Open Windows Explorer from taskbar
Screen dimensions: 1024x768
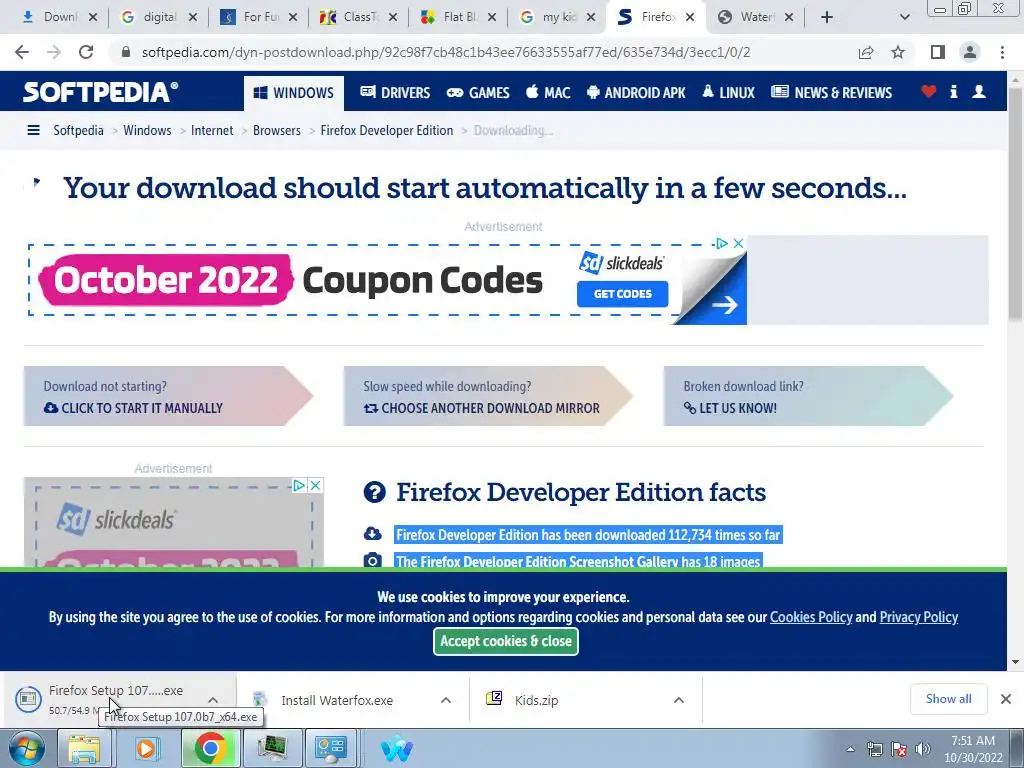pos(85,748)
